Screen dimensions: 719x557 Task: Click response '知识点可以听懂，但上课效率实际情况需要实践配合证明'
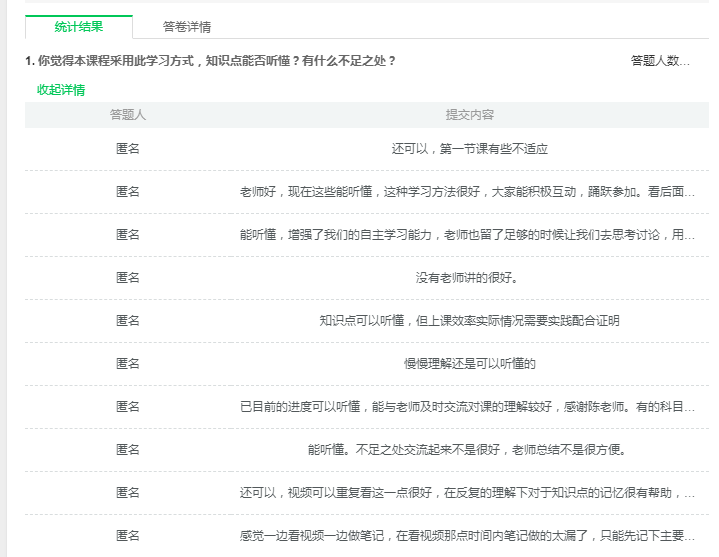pos(469,321)
